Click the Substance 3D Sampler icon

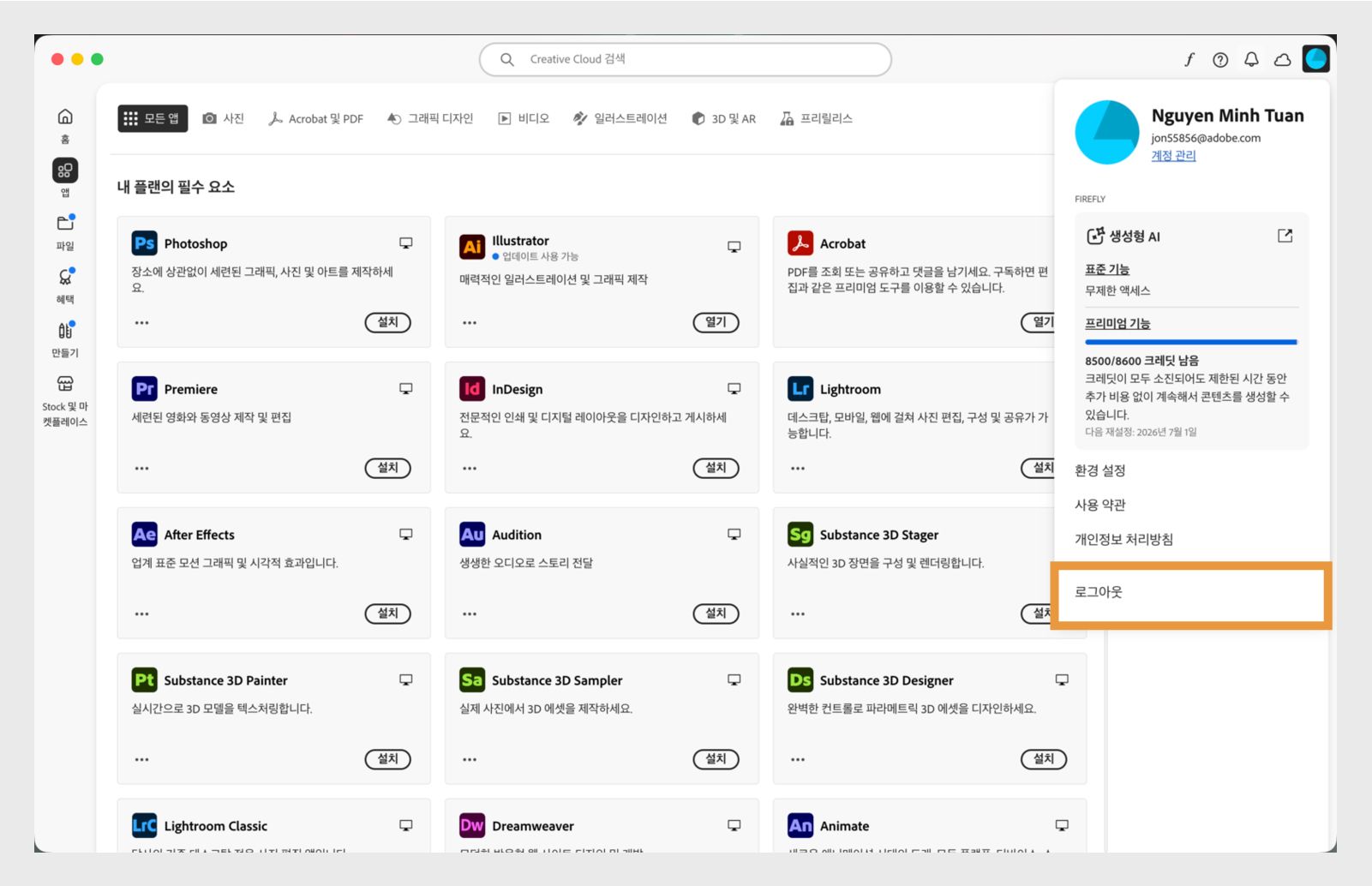click(472, 680)
